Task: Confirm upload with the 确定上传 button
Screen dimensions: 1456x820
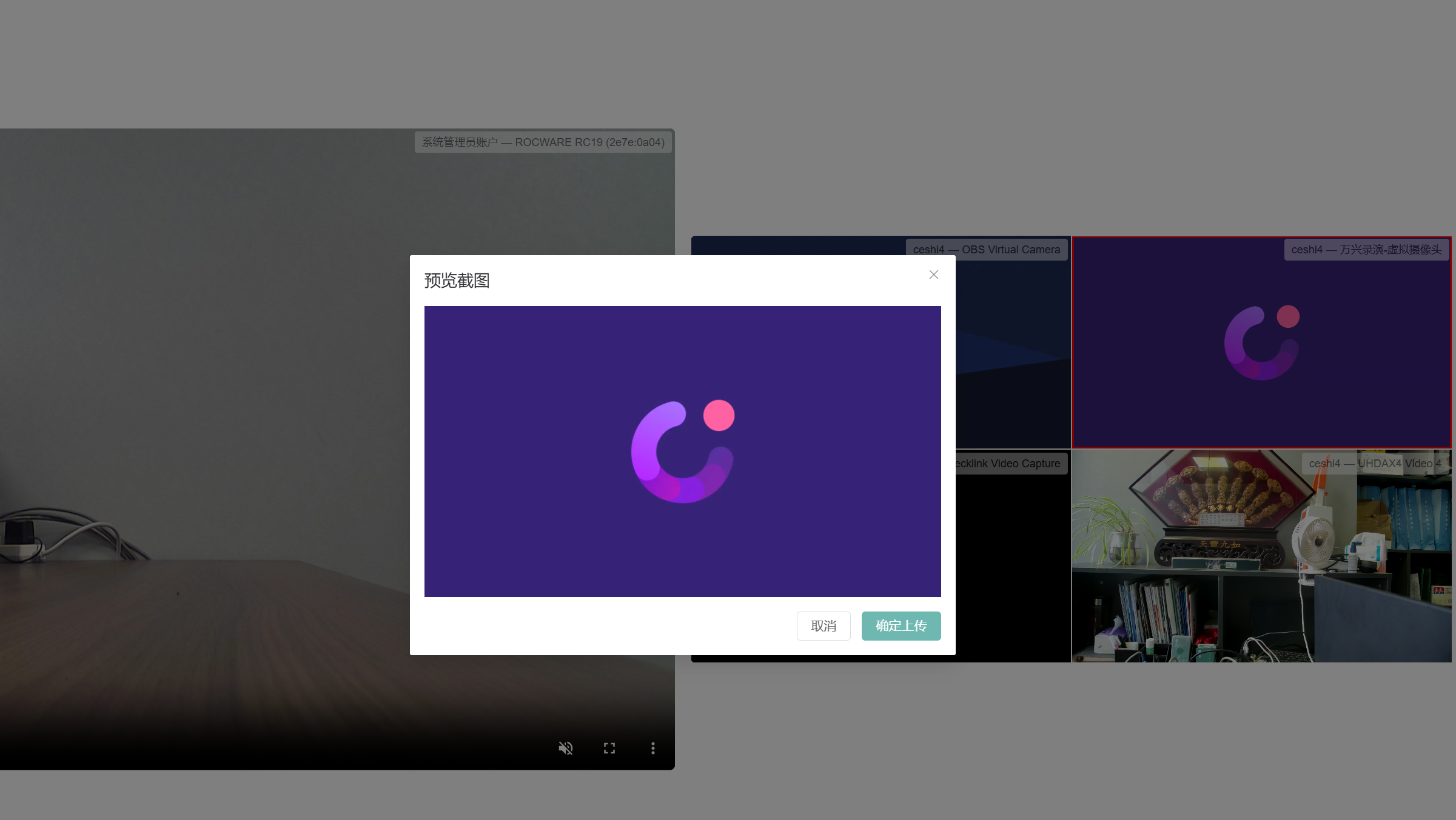Action: coord(901,625)
